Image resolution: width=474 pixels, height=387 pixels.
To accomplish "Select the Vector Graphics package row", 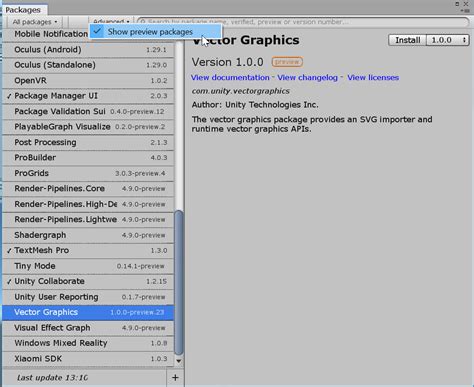I will pos(88,312).
